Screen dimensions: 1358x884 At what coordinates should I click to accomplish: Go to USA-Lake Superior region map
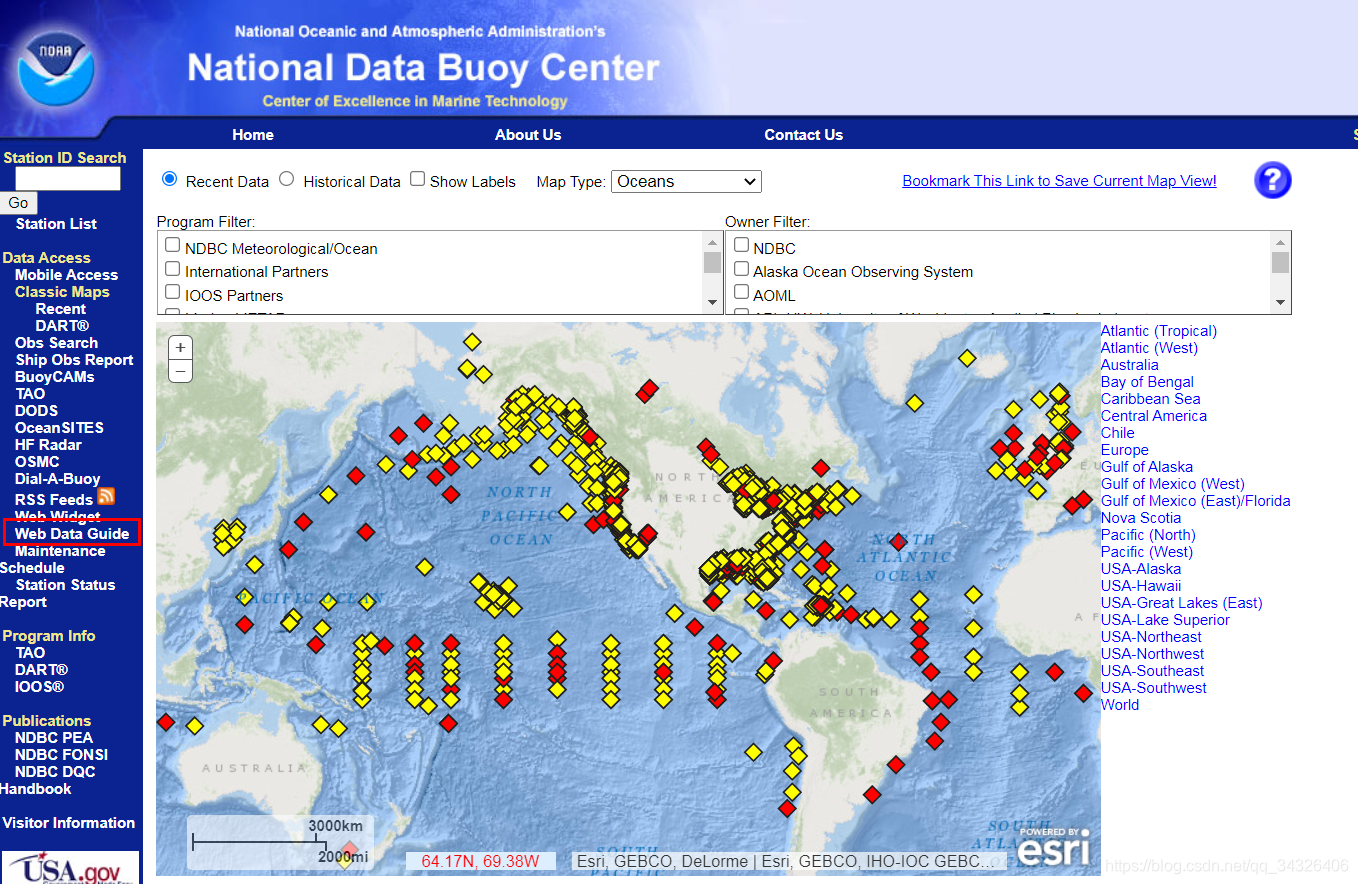point(1165,620)
